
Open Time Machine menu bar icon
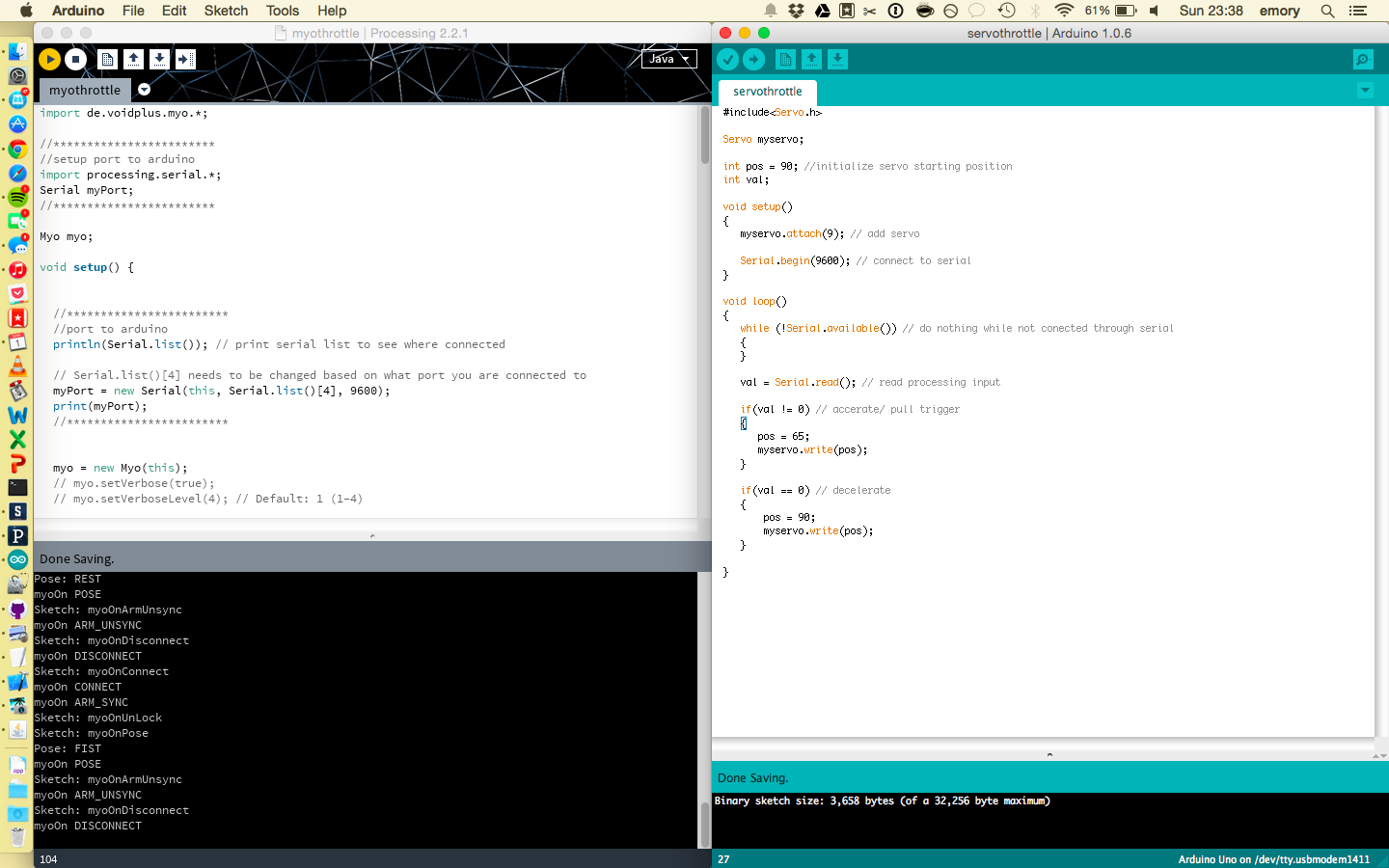pos(1006,11)
